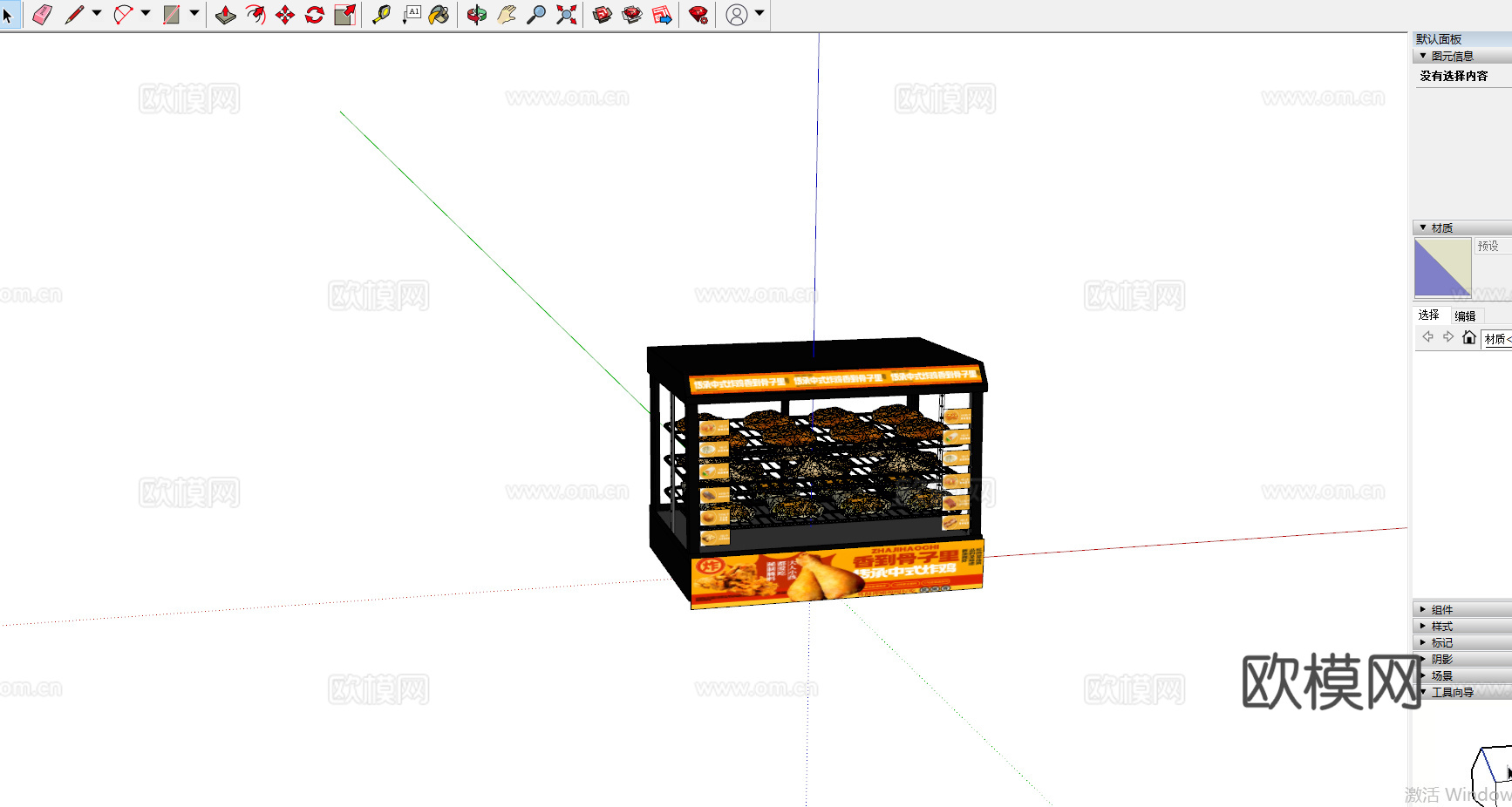
Task: Pick the Eraser tool
Action: point(42,15)
